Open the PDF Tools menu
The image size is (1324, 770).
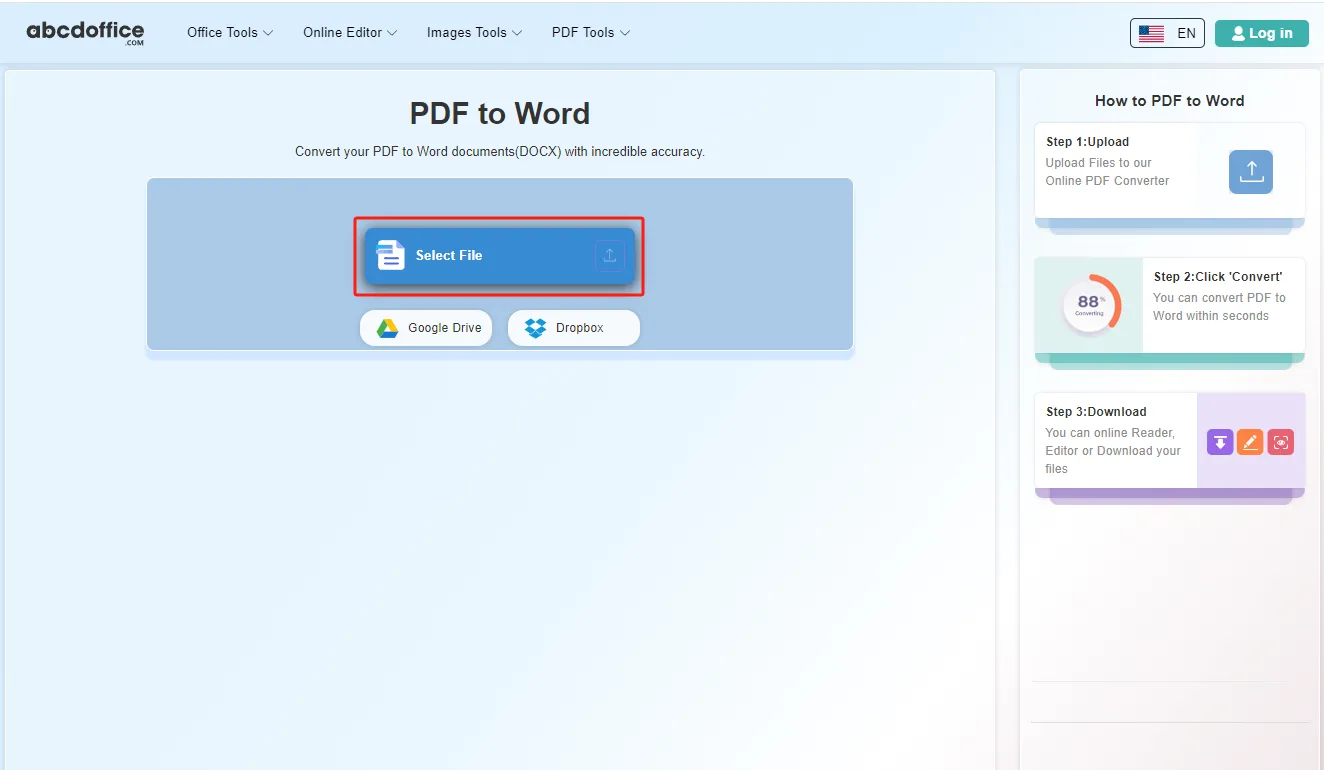pos(591,33)
